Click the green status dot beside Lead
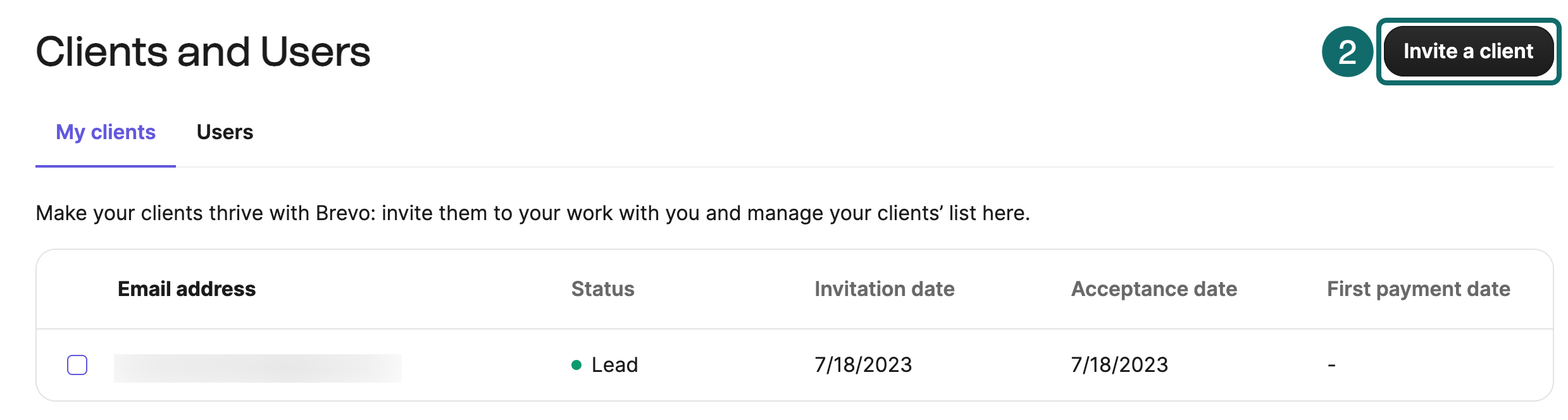1568x420 pixels. (x=576, y=365)
